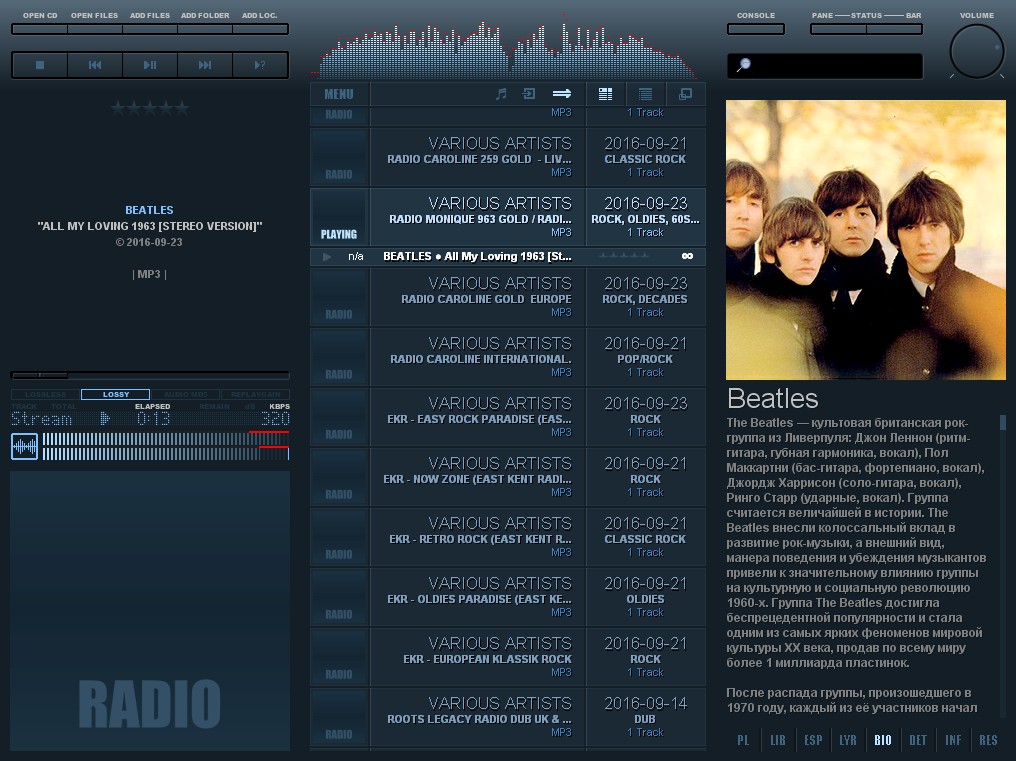Toggle the waveform visualization icon
Screen dimensions: 1016x761
(x=24, y=447)
